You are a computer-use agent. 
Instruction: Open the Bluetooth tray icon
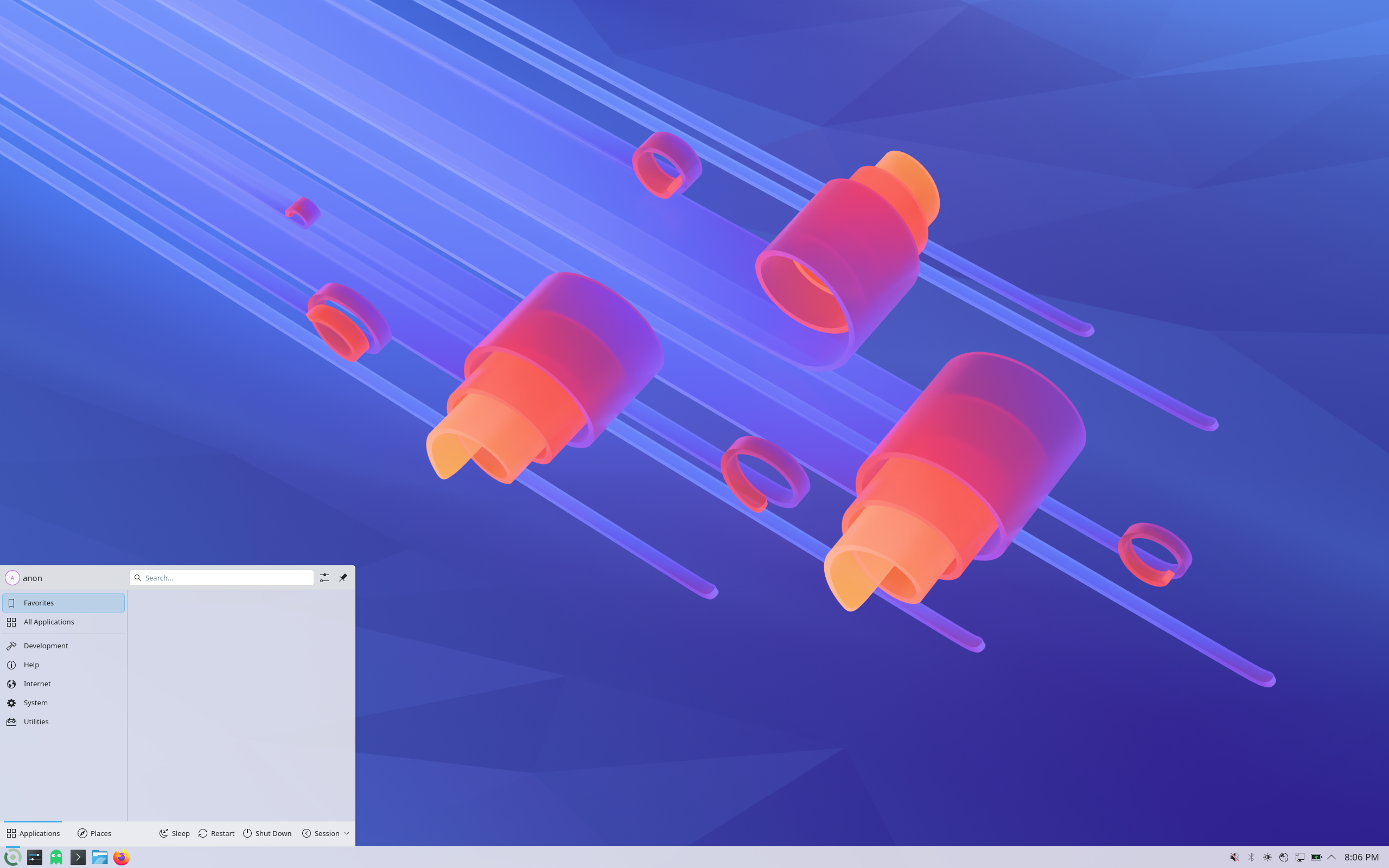(x=1251, y=857)
